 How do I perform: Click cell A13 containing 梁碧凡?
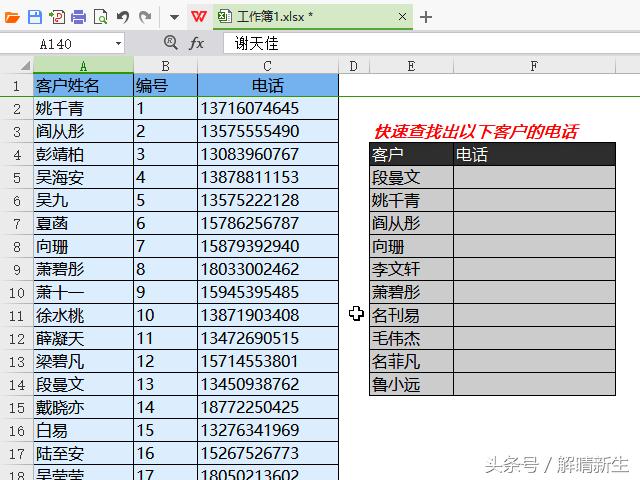[83, 361]
